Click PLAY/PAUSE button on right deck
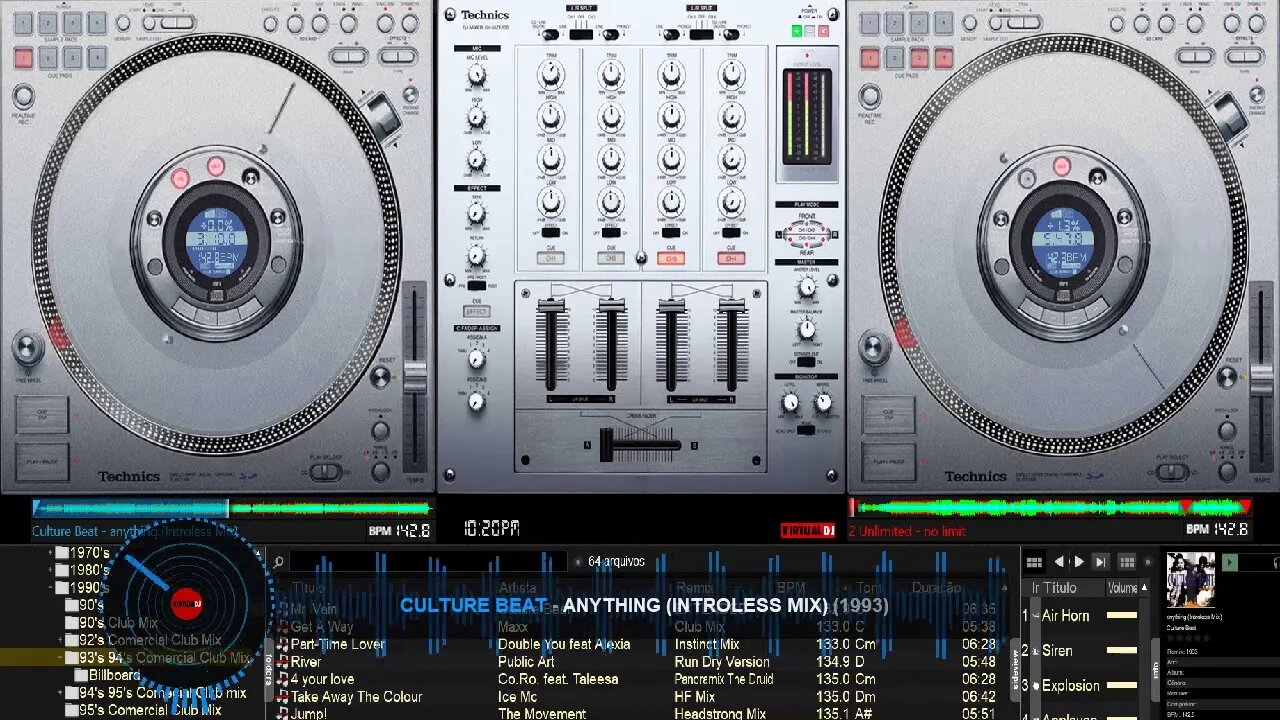 pos(888,462)
